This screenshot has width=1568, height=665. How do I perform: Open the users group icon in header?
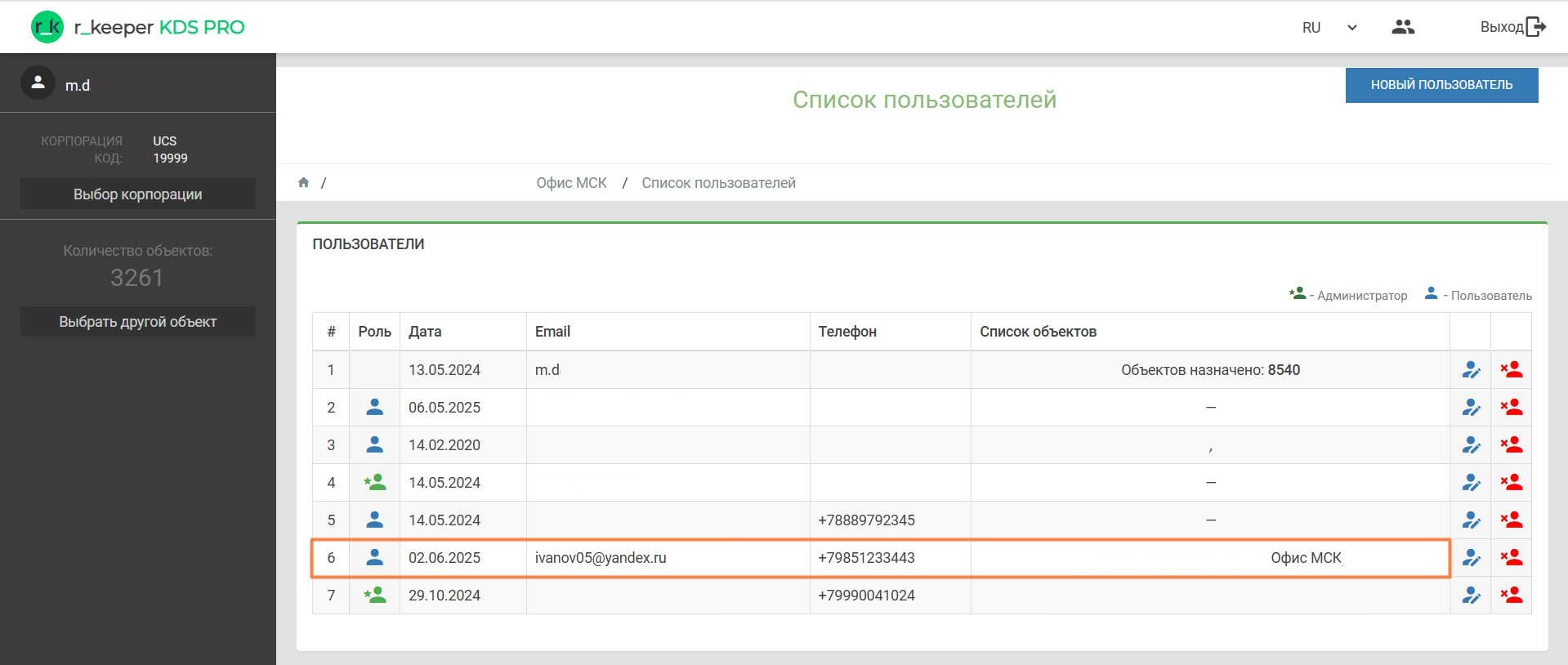coord(1402,27)
